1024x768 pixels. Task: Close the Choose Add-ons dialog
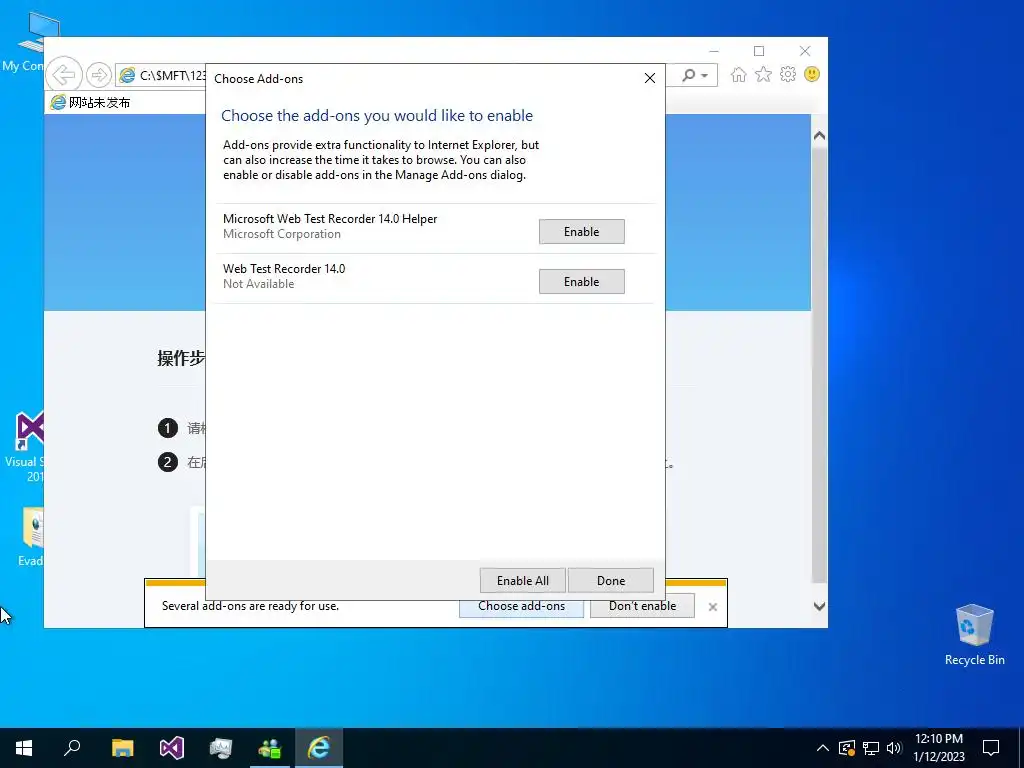(x=650, y=78)
